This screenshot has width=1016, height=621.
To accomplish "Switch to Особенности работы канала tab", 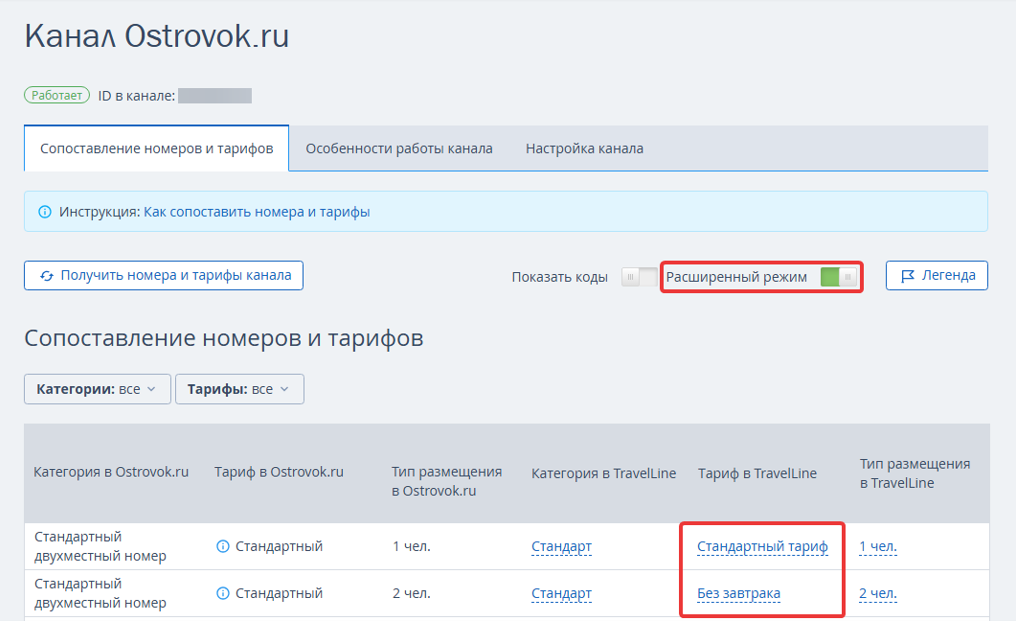I will [x=399, y=149].
